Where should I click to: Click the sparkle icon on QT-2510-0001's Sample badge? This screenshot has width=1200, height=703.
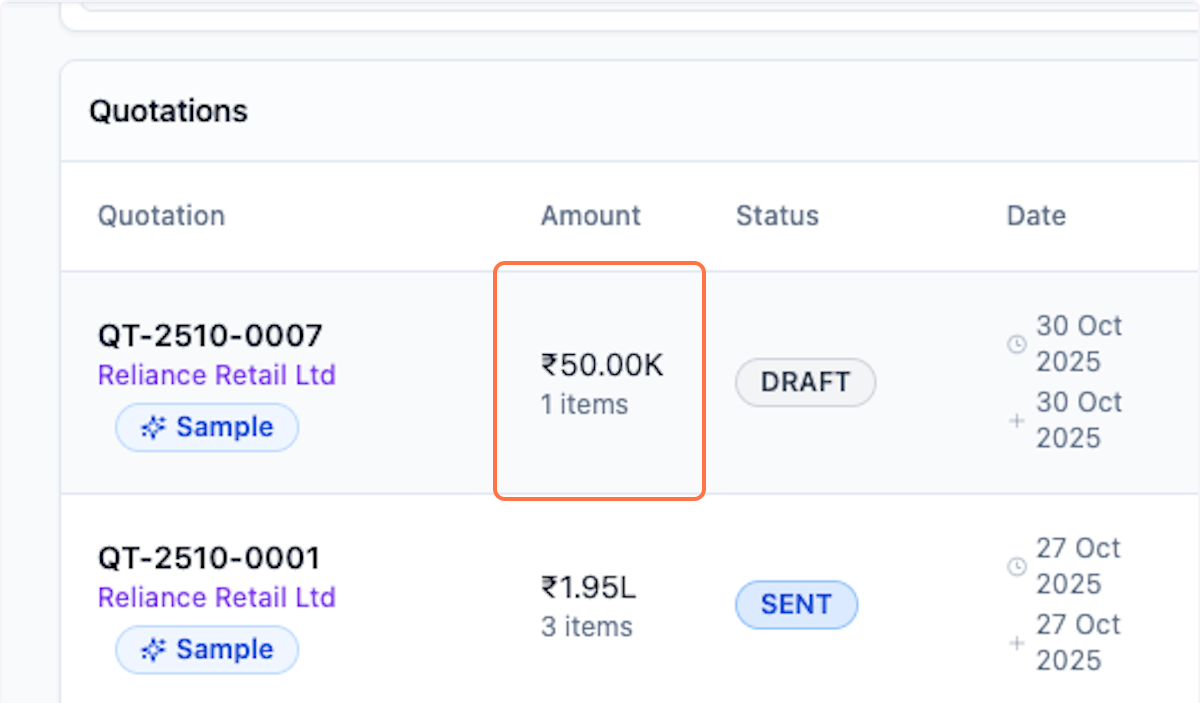point(152,650)
